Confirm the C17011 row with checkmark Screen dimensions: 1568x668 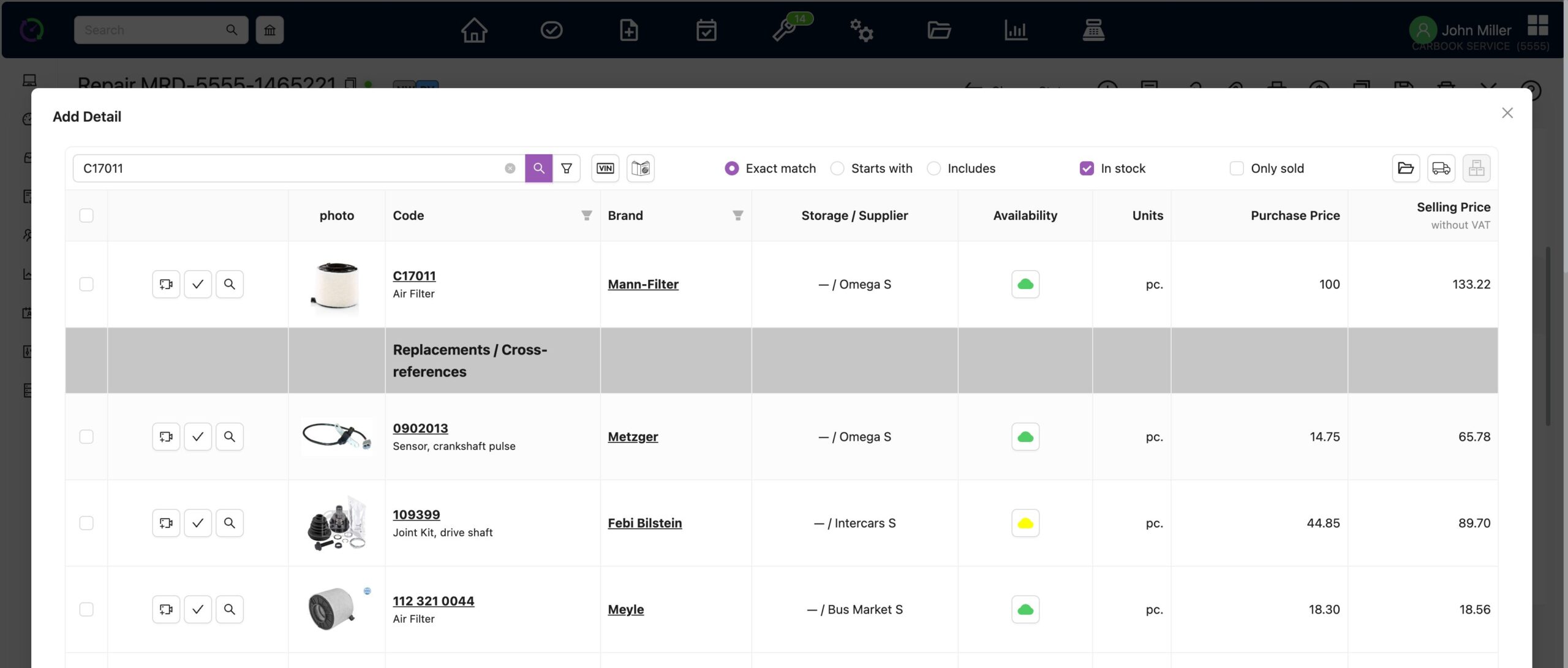pos(198,284)
